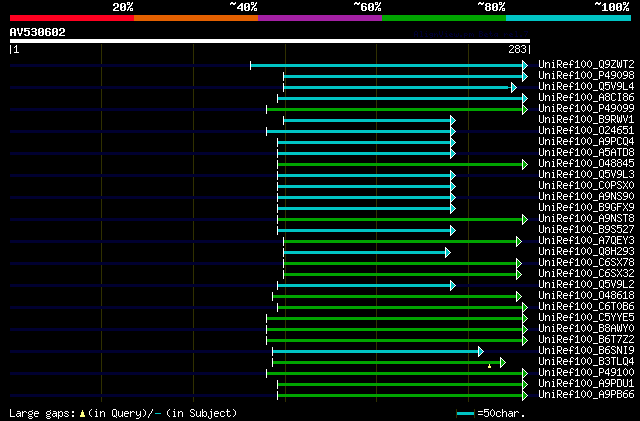Open hit UniRef100_B8AWY0 label

586,329
